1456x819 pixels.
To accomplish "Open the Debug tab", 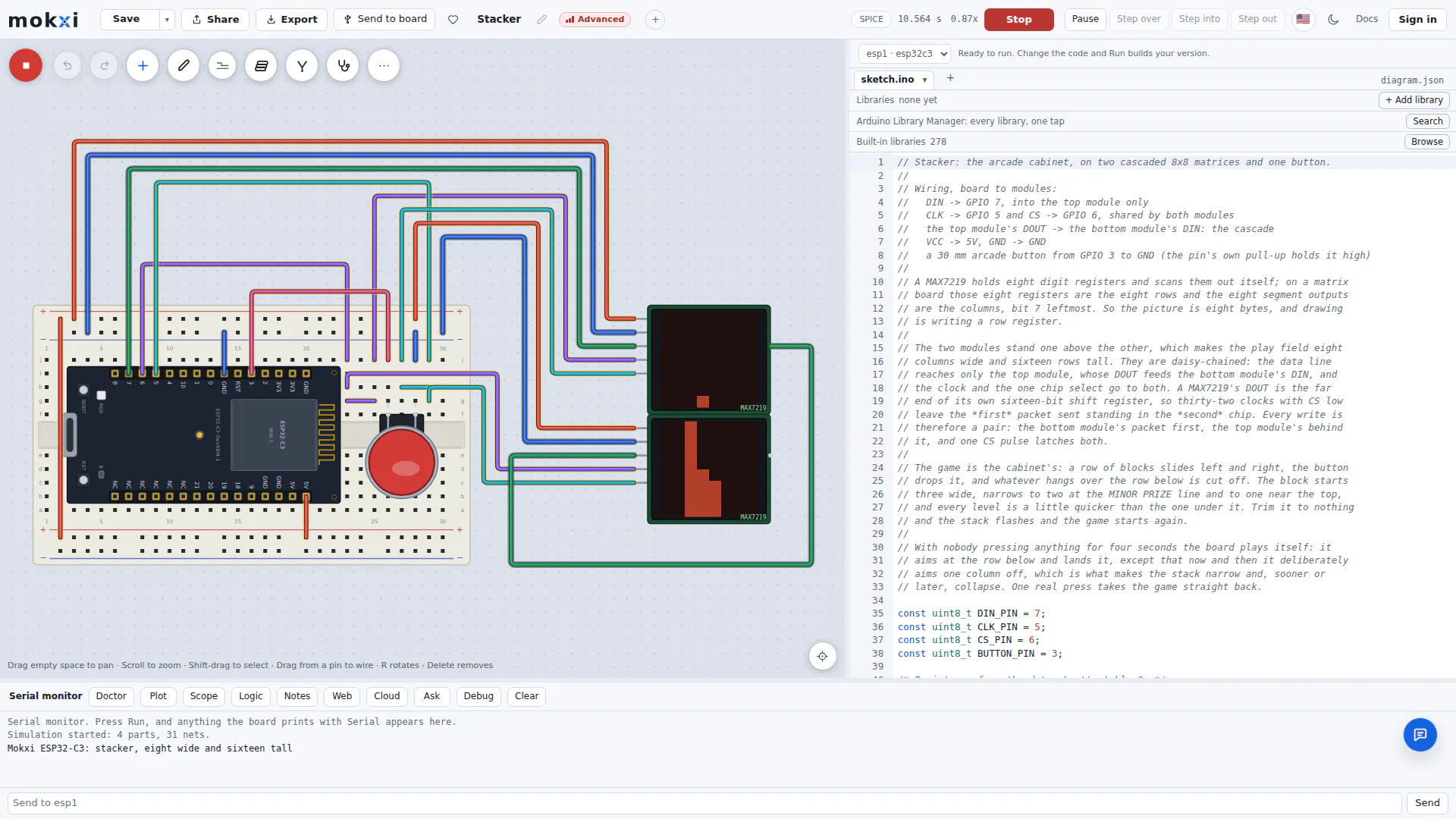I will point(479,696).
